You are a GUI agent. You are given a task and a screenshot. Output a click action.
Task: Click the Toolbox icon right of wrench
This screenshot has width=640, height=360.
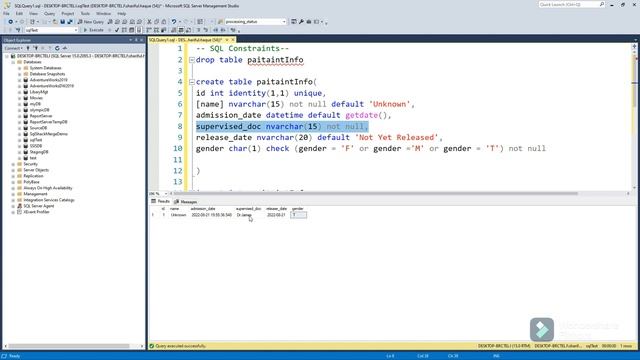pyautogui.click(x=309, y=22)
